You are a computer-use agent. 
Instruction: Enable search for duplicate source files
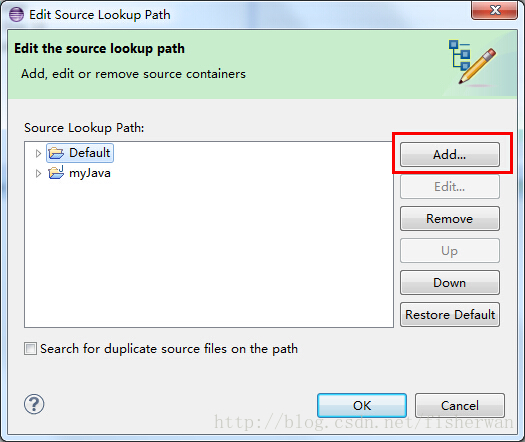coord(30,349)
